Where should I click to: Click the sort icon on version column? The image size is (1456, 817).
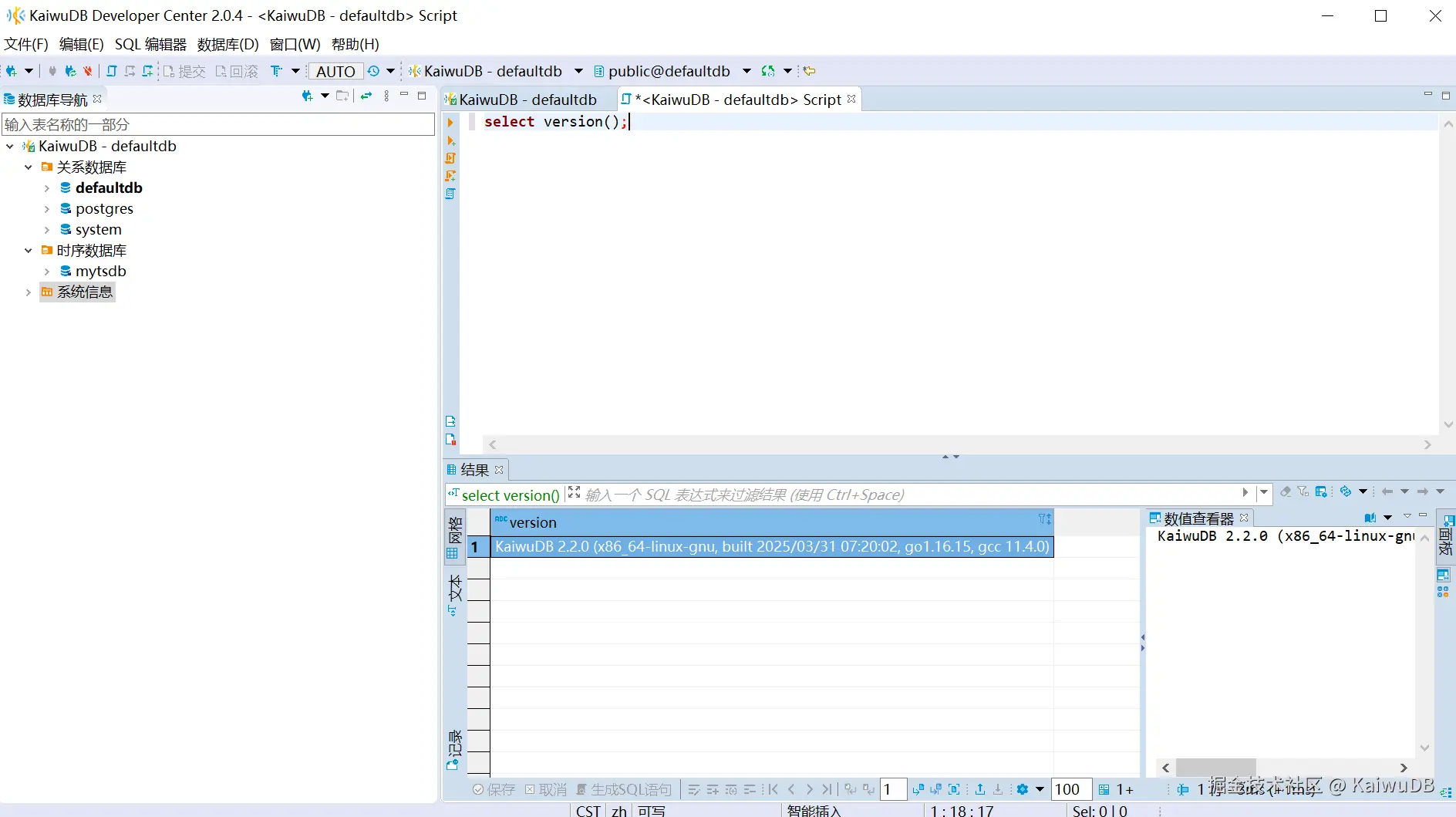coord(1045,519)
